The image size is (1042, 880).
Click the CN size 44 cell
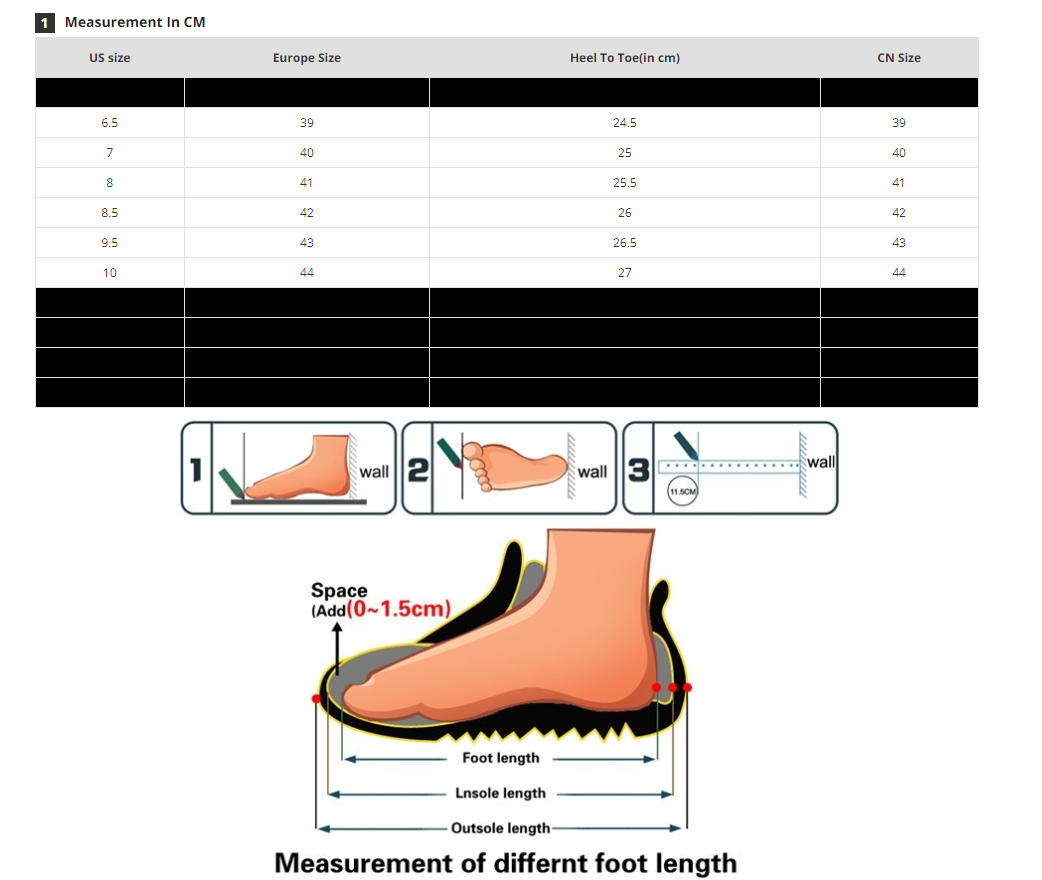(x=899, y=273)
